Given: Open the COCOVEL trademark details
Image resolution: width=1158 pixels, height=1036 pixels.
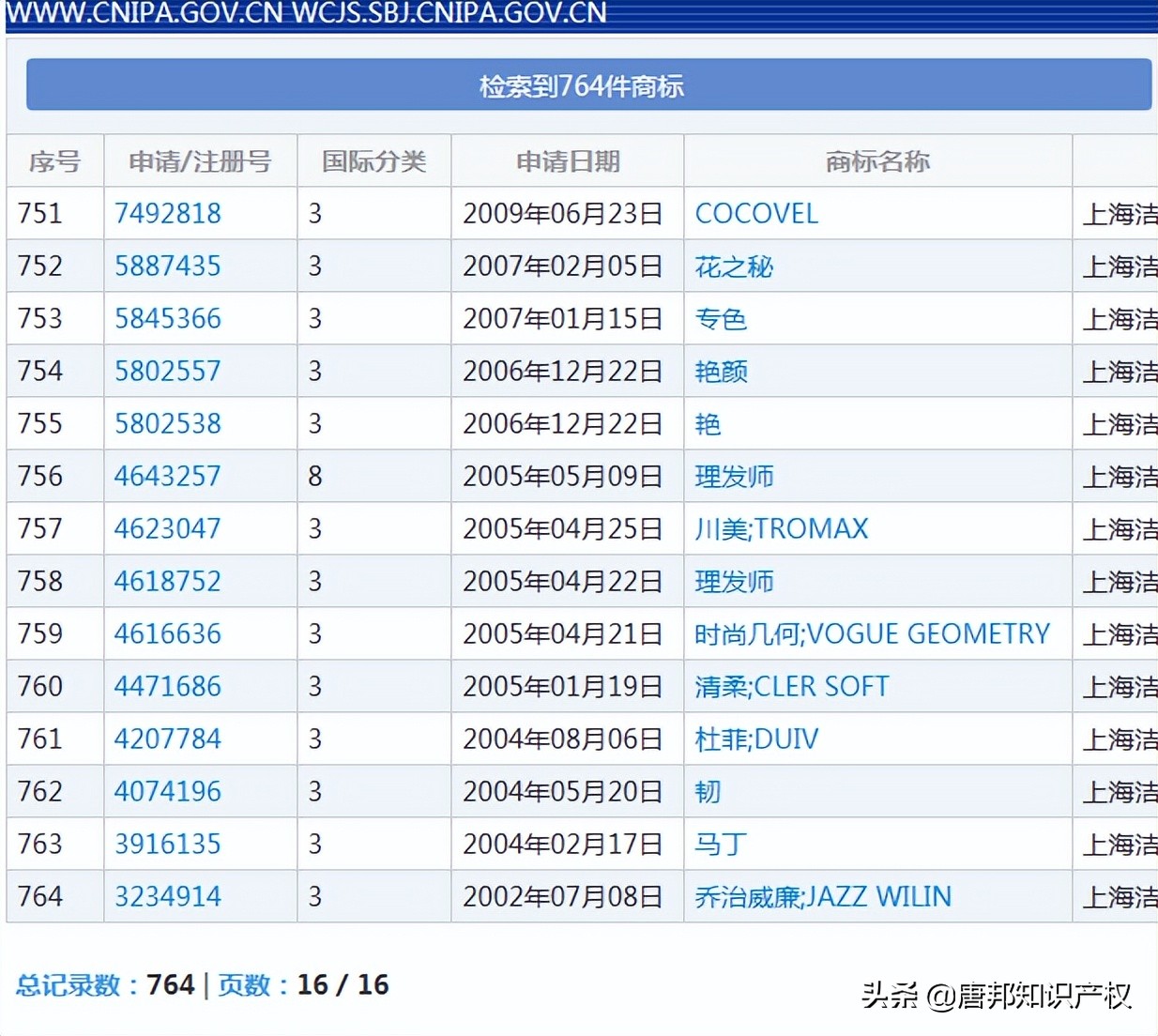Looking at the screenshot, I should pos(755,213).
